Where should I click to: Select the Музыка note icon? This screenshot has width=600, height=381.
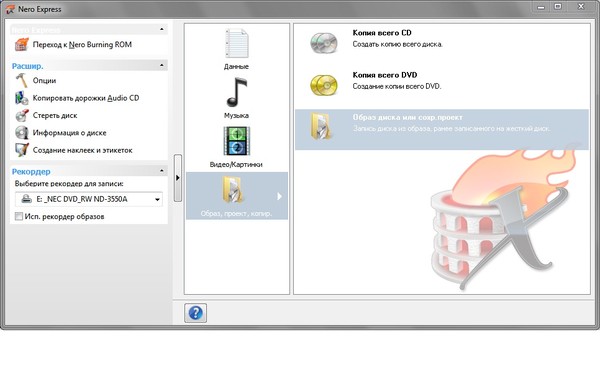236,92
